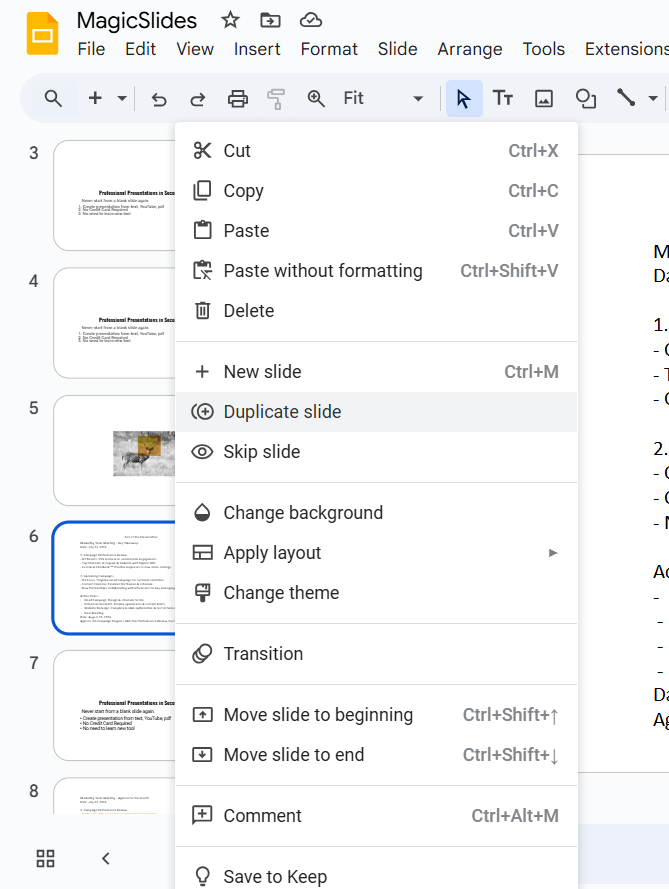Toggle Skip slide in context menu
This screenshot has height=889, width=669.
(262, 452)
